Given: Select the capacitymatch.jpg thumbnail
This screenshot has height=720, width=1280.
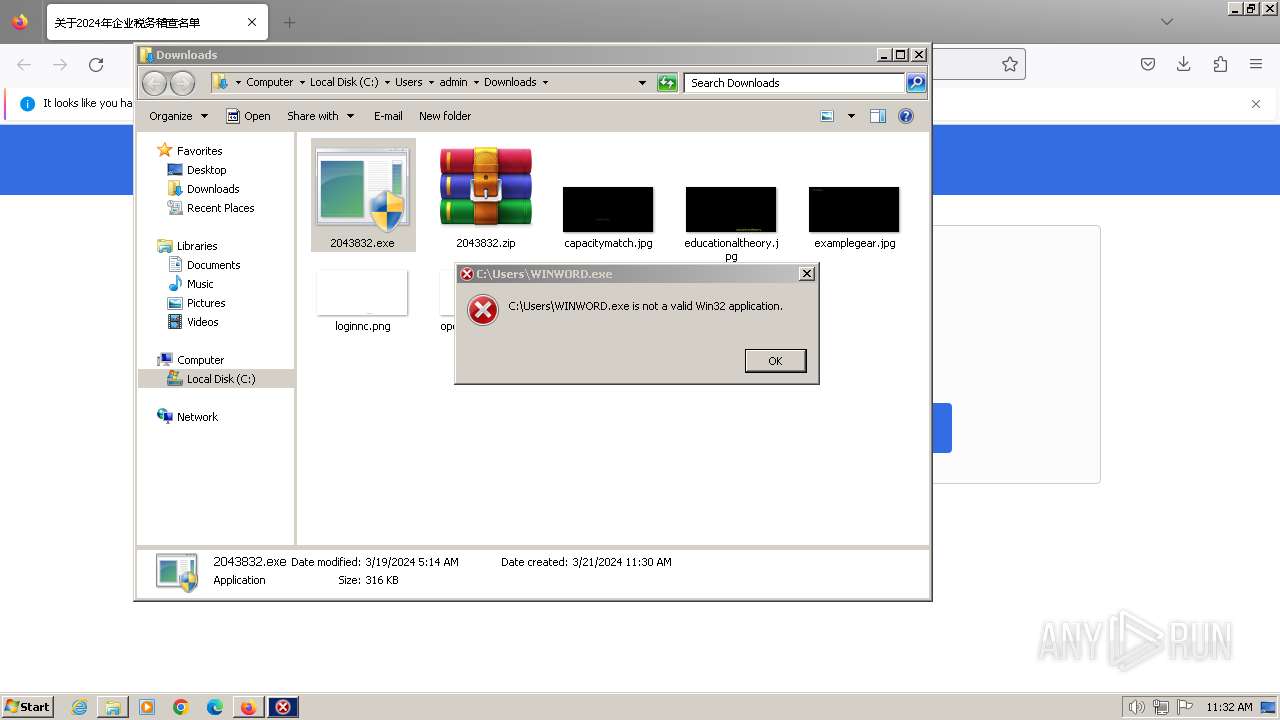Looking at the screenshot, I should pyautogui.click(x=608, y=209).
